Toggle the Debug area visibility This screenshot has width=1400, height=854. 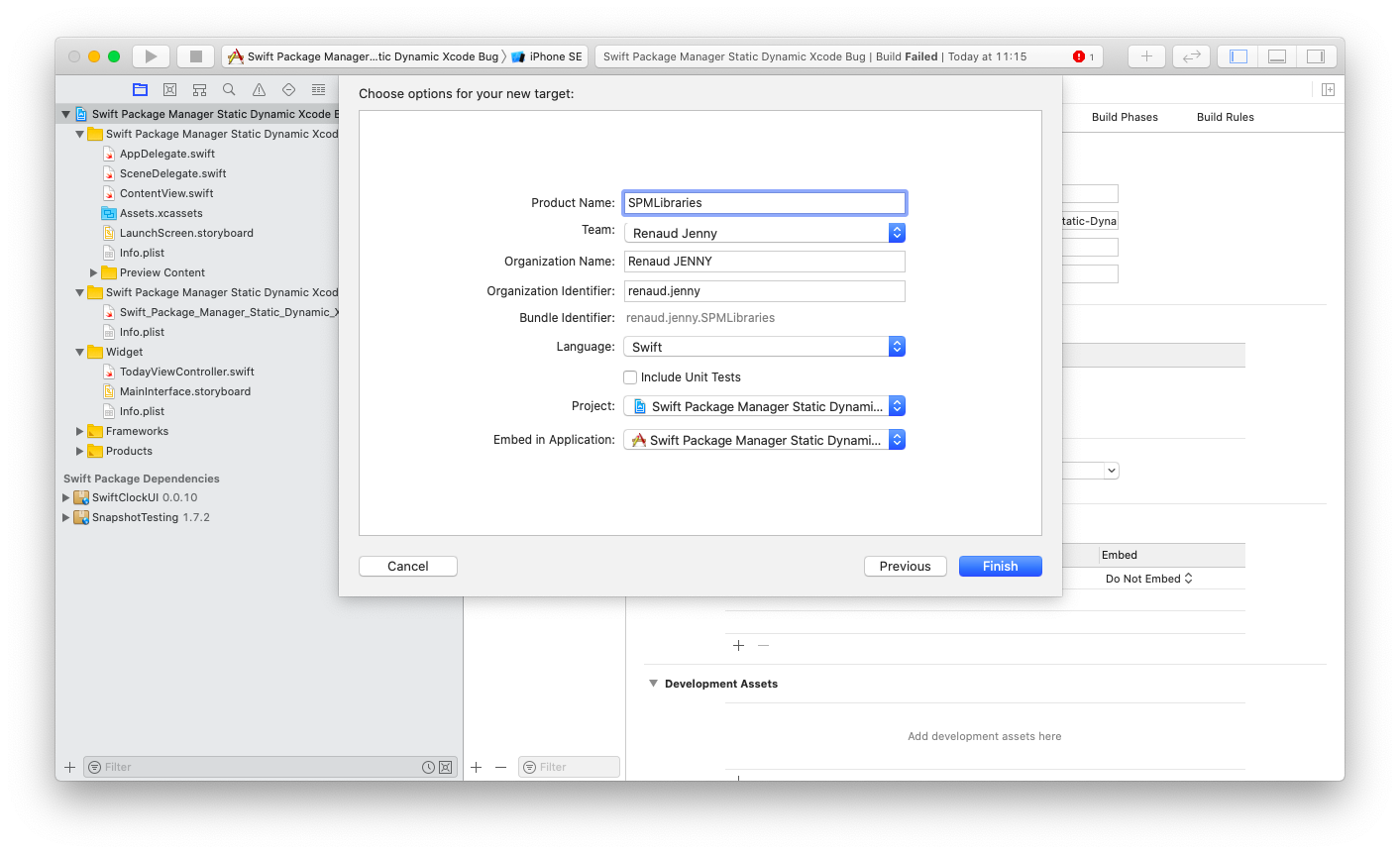1277,56
